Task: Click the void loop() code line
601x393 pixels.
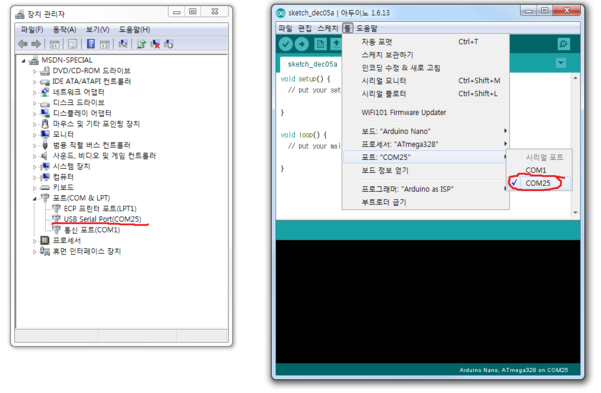Action: (304, 135)
